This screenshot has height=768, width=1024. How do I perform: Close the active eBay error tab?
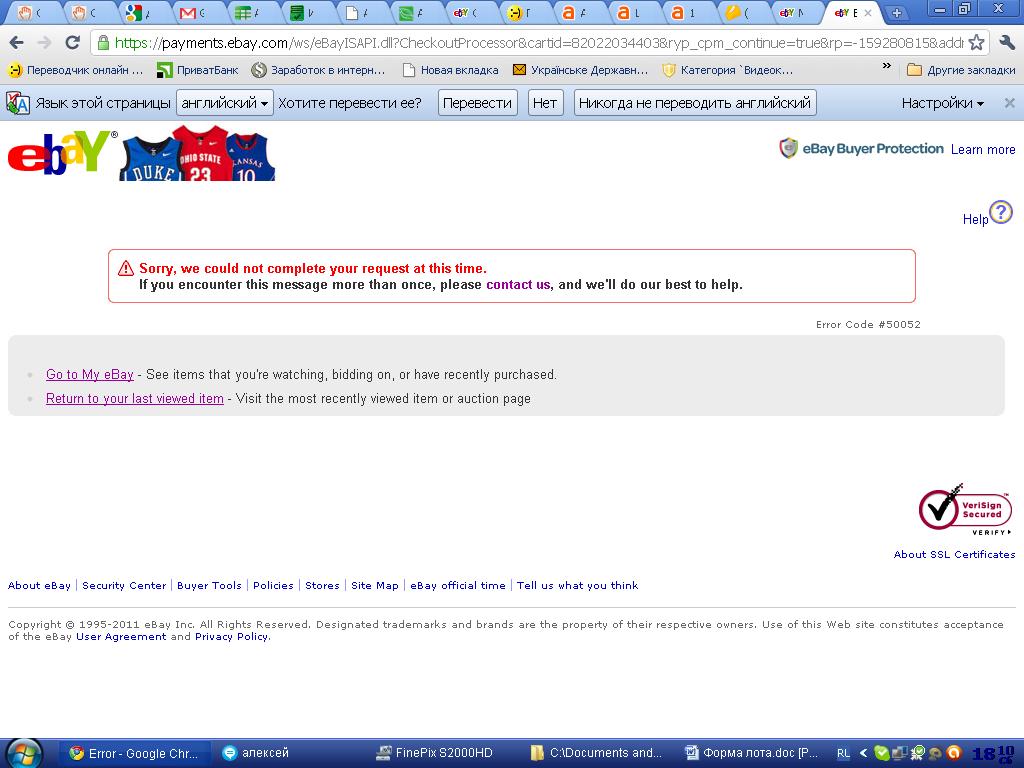click(868, 12)
